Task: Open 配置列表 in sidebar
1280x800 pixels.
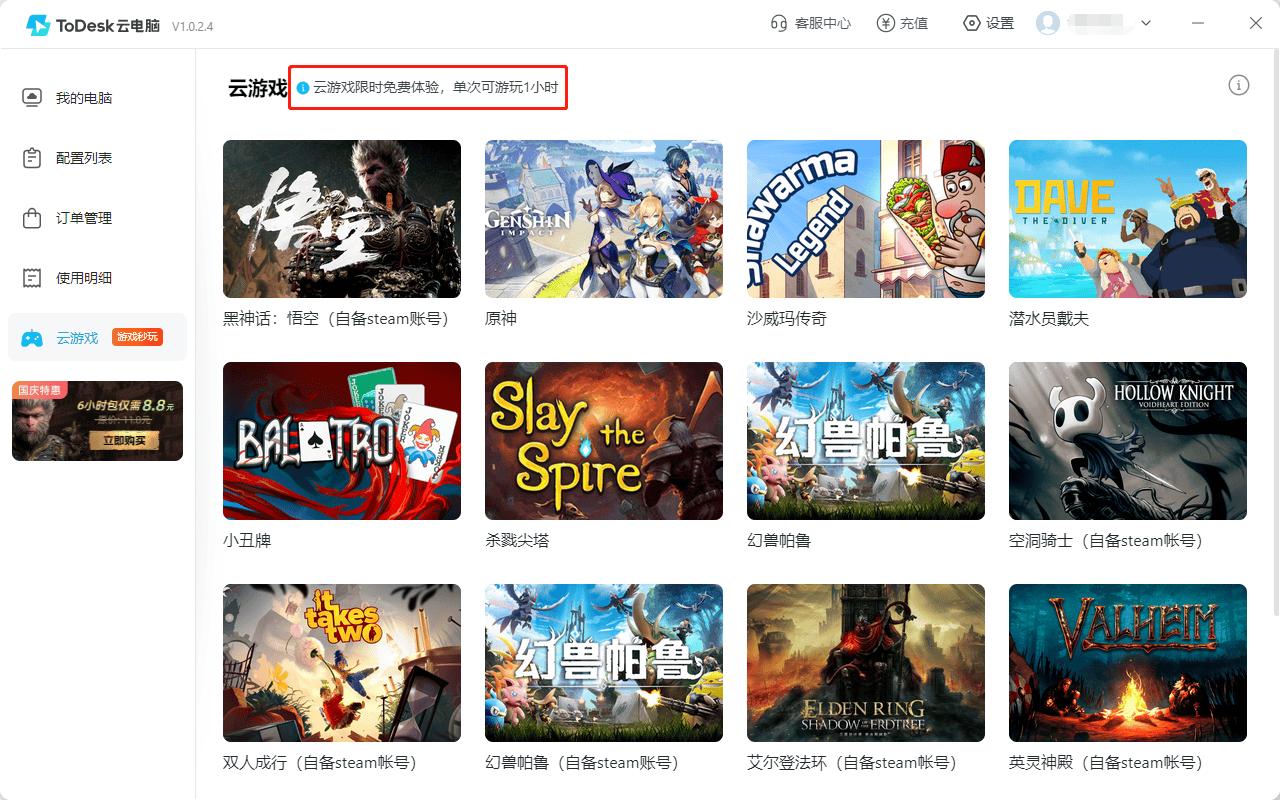Action: tap(83, 158)
